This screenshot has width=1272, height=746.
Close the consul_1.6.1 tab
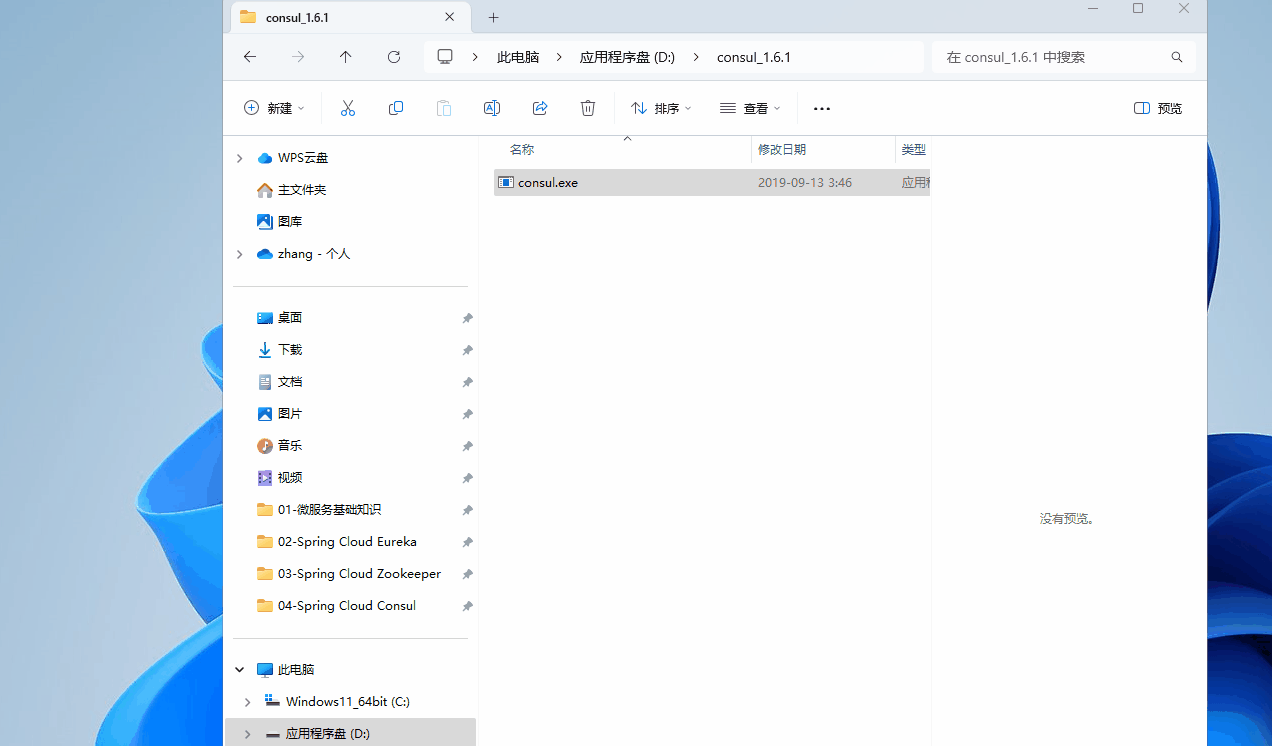450,17
